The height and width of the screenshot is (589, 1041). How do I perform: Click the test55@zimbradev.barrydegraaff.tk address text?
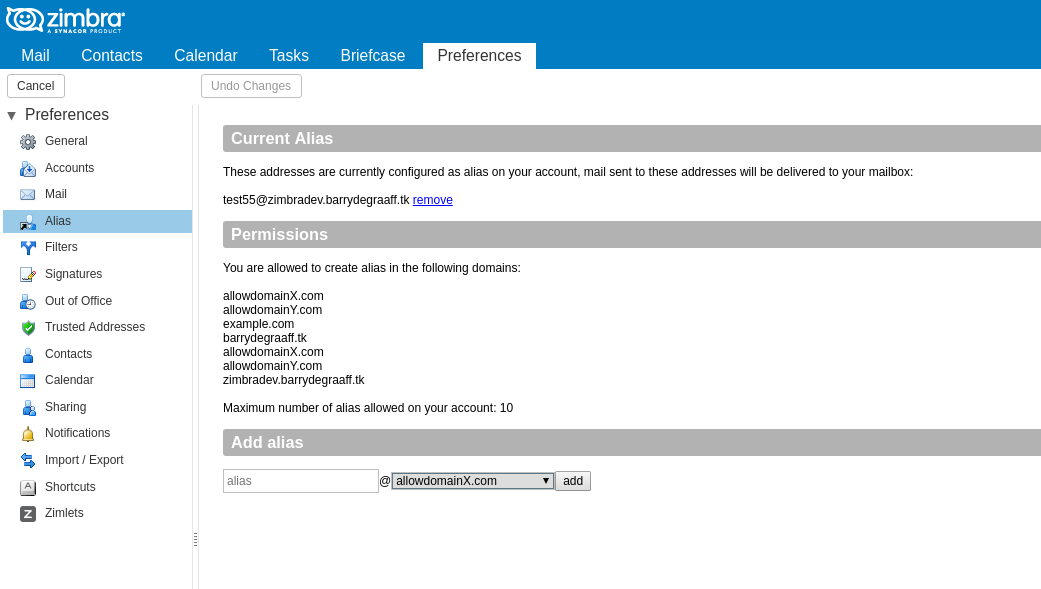point(316,200)
